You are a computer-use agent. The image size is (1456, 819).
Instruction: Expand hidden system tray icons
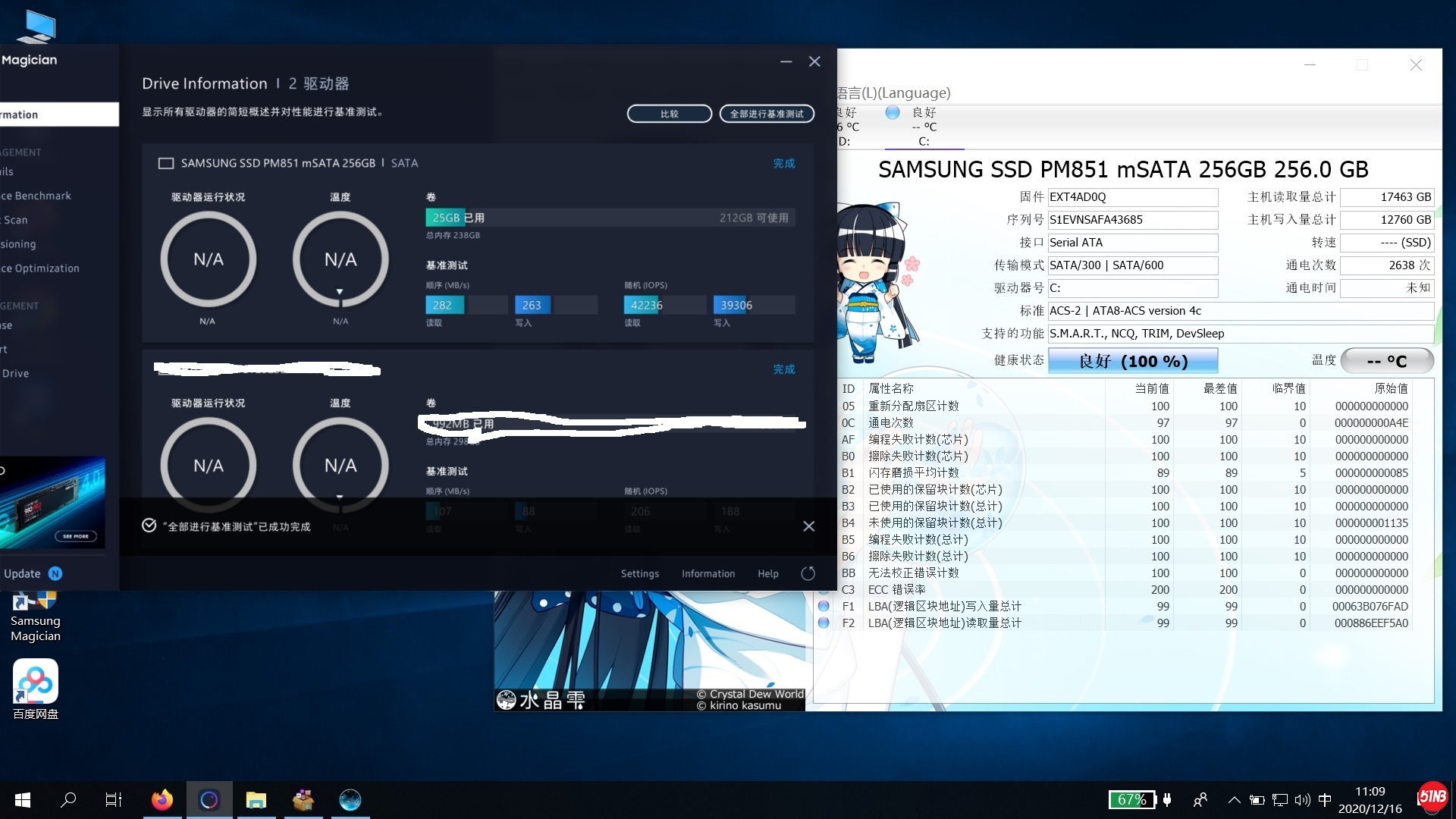(x=1234, y=800)
